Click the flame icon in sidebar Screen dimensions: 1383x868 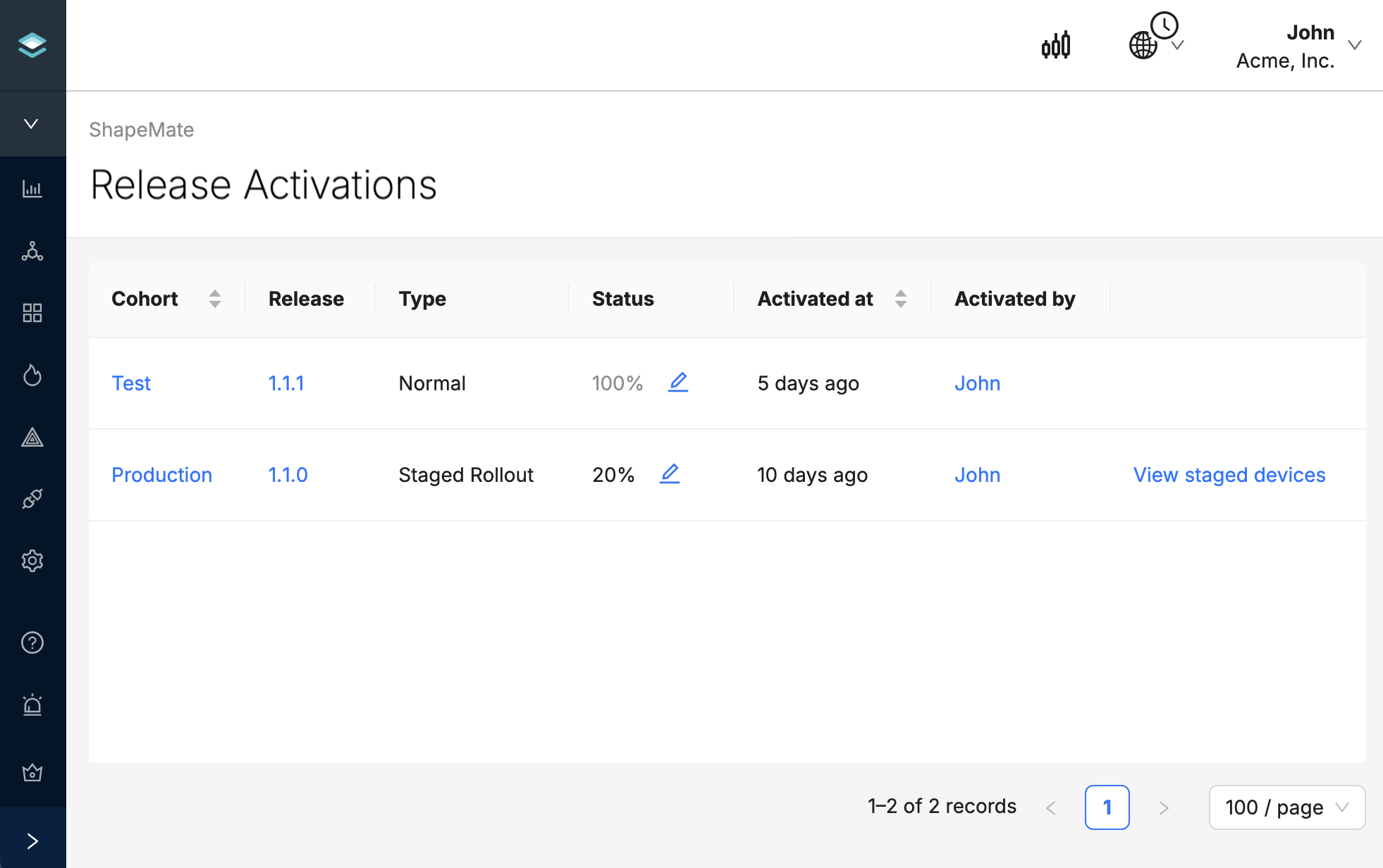[32, 375]
